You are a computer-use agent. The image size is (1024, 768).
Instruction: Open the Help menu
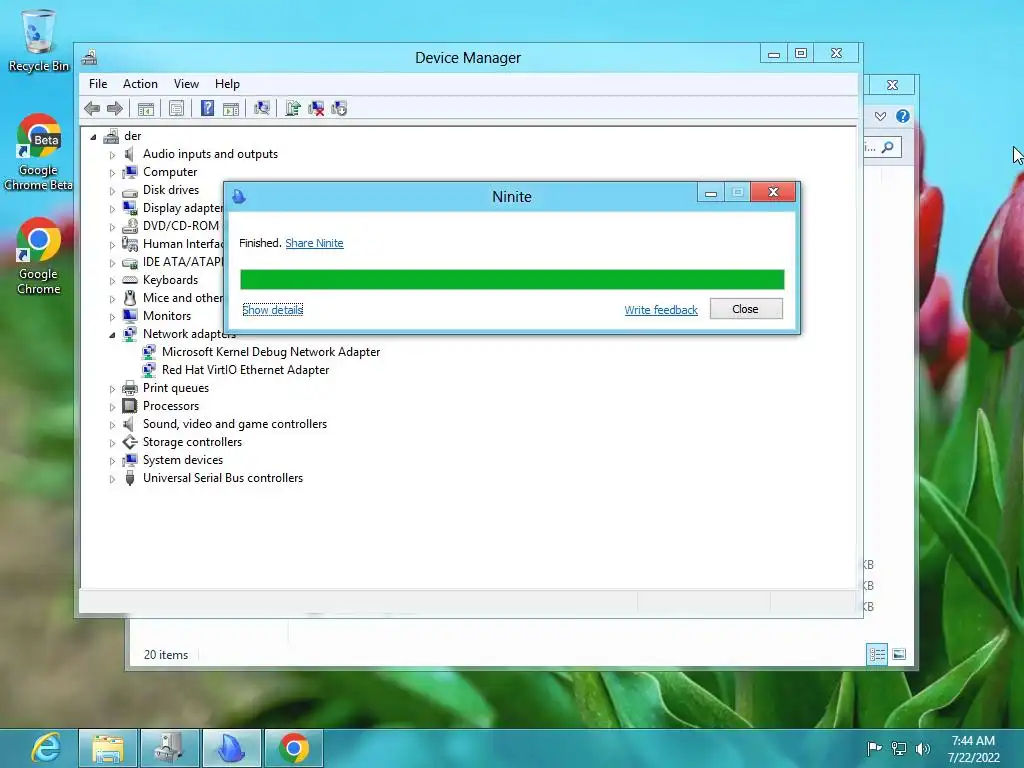(227, 84)
